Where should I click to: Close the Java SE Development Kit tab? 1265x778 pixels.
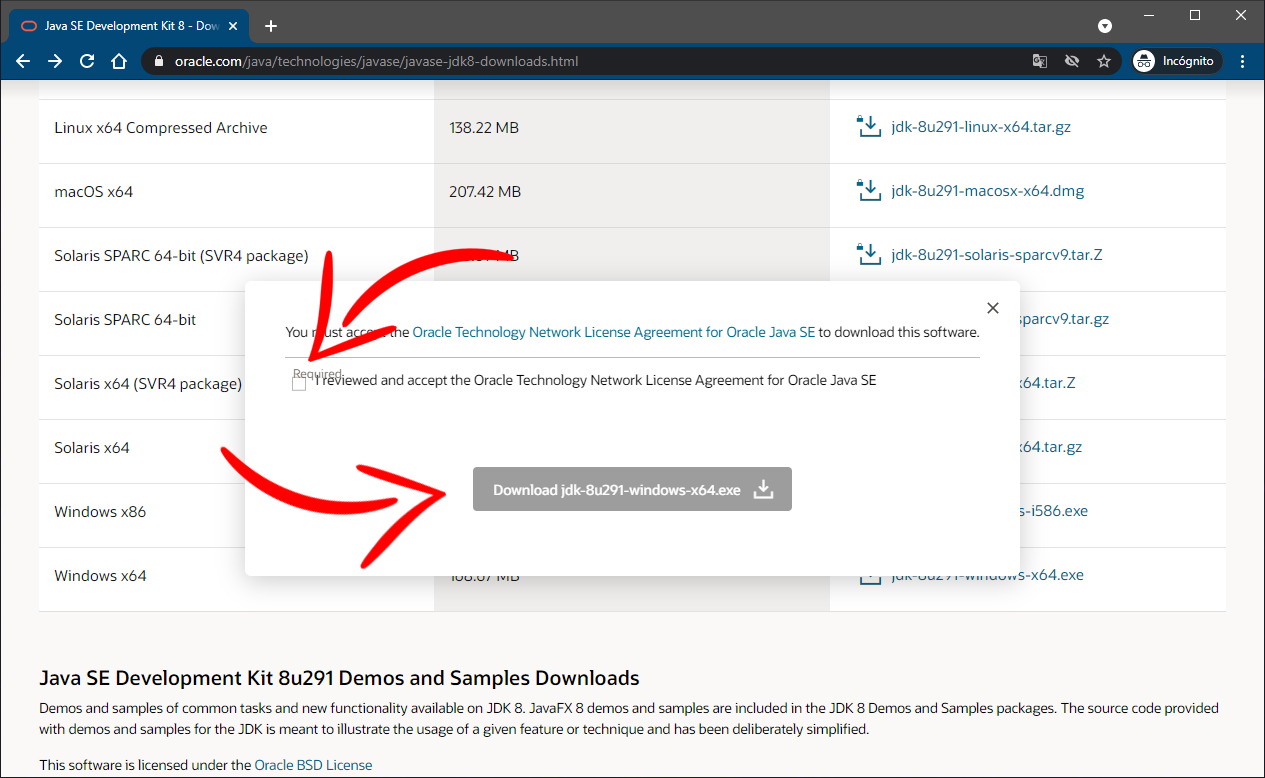[233, 26]
